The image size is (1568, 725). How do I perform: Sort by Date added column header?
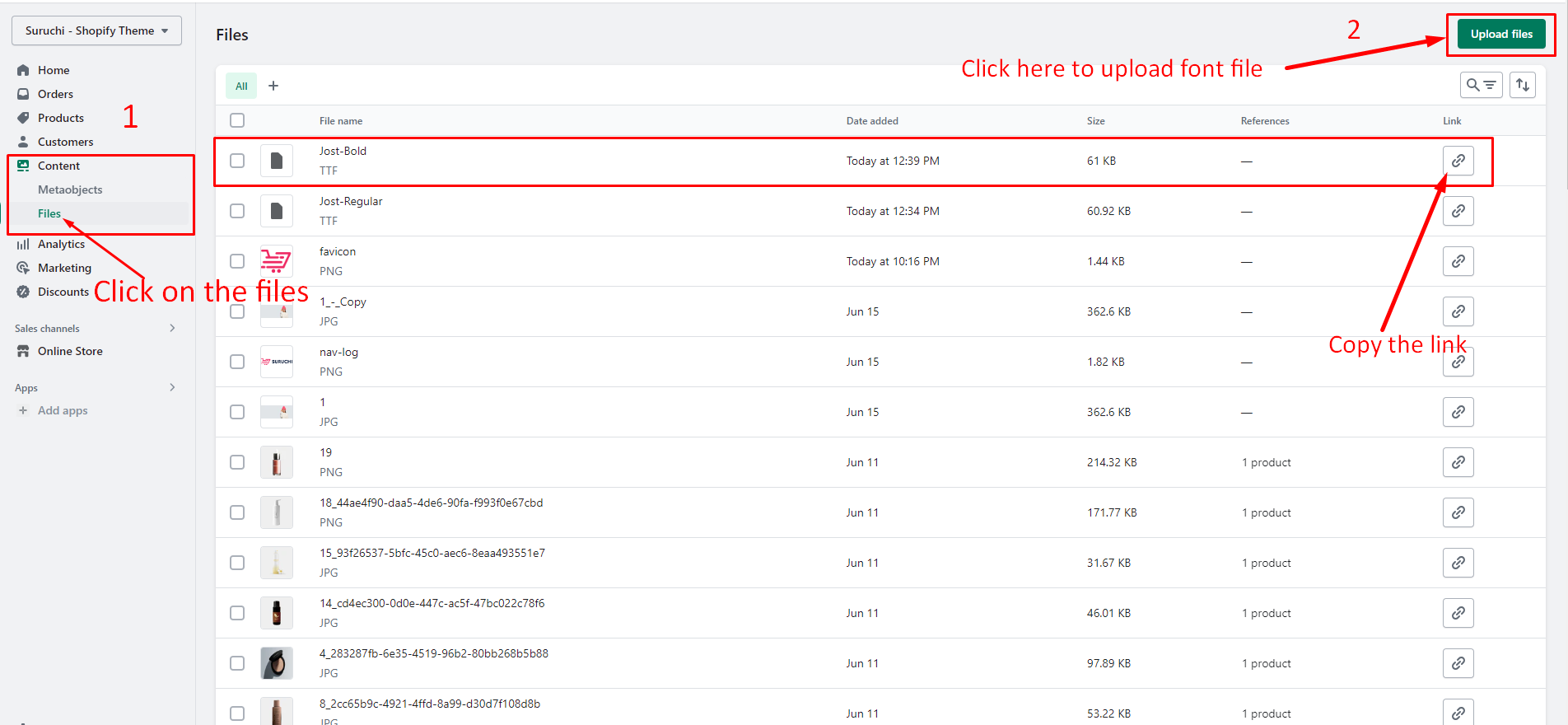(872, 120)
